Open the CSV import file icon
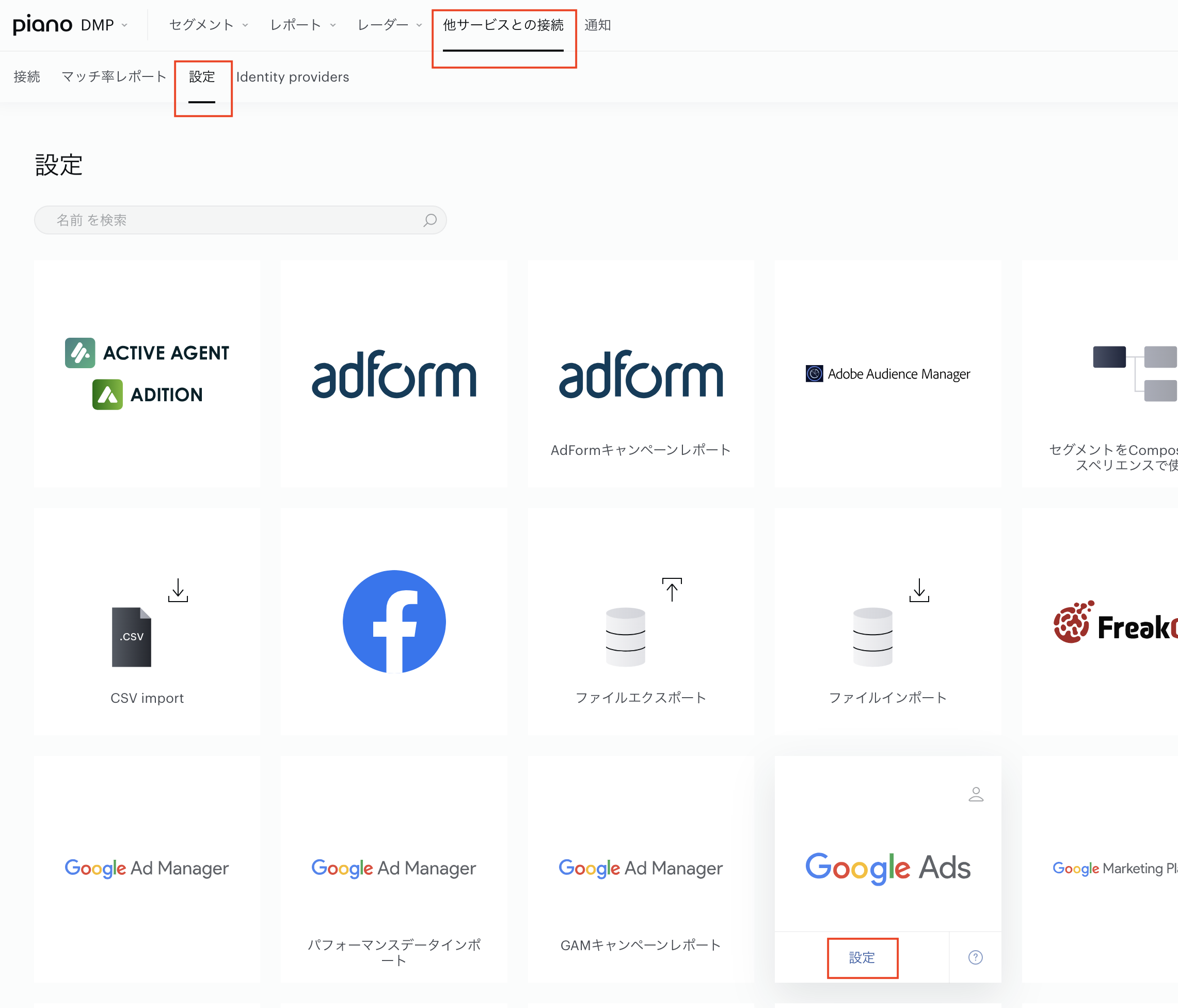The height and width of the screenshot is (1008, 1178). pyautogui.click(x=132, y=637)
